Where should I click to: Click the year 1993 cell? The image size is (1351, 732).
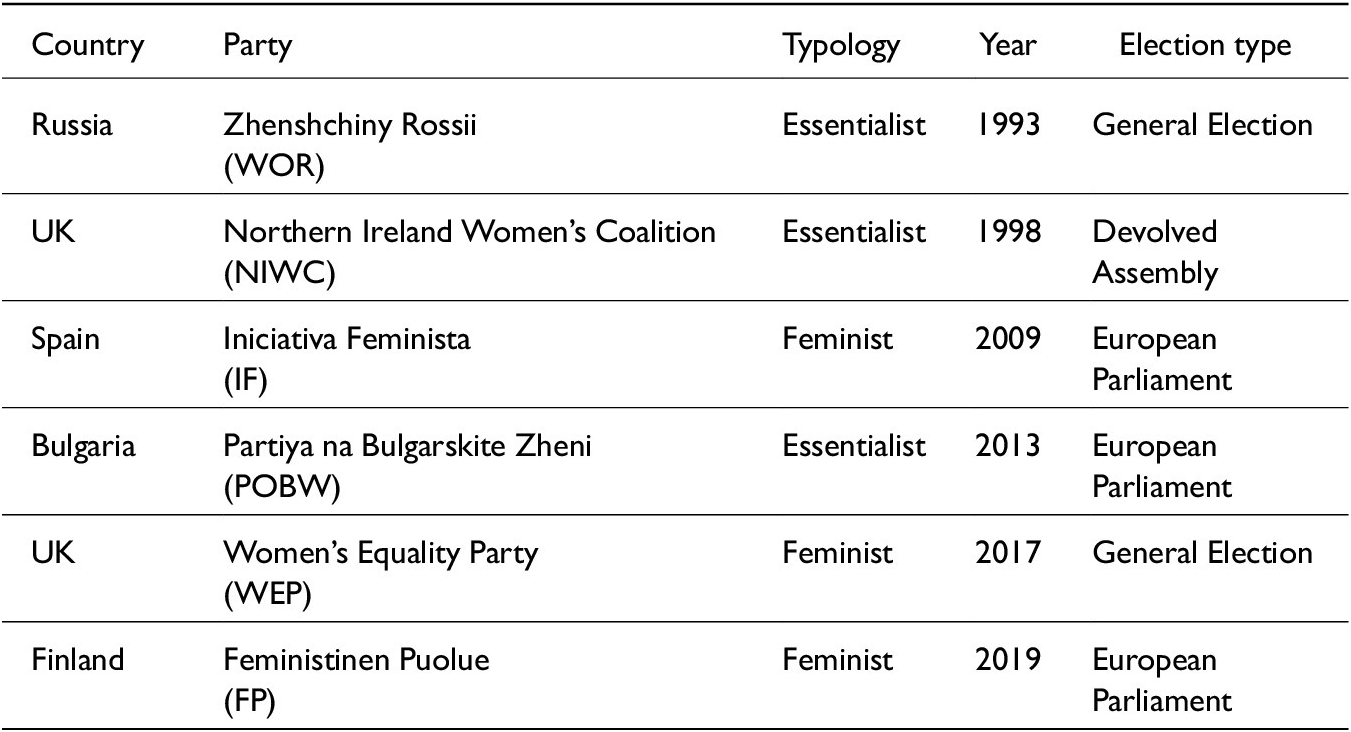coord(1007,125)
